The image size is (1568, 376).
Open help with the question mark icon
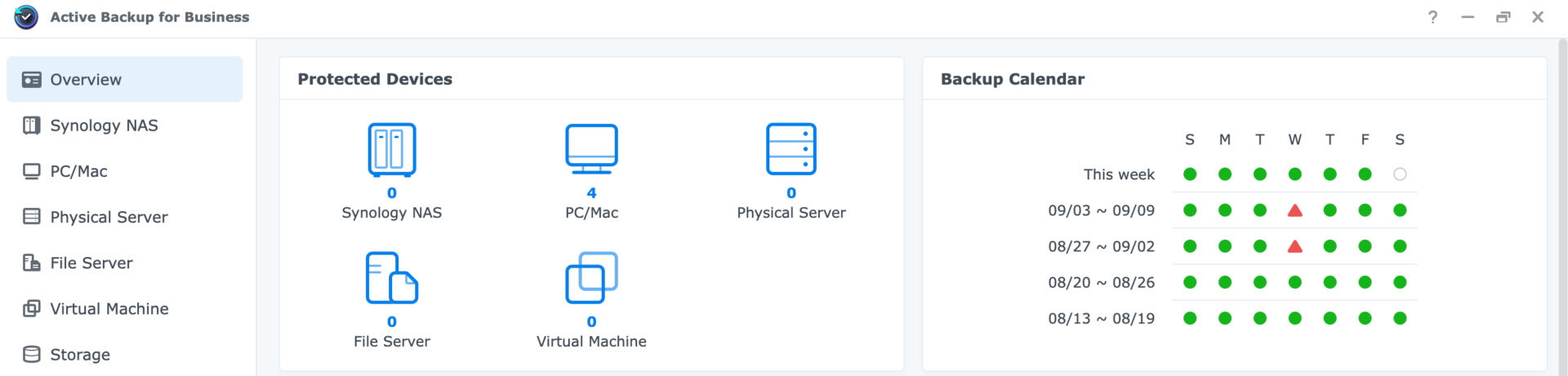(x=1432, y=17)
